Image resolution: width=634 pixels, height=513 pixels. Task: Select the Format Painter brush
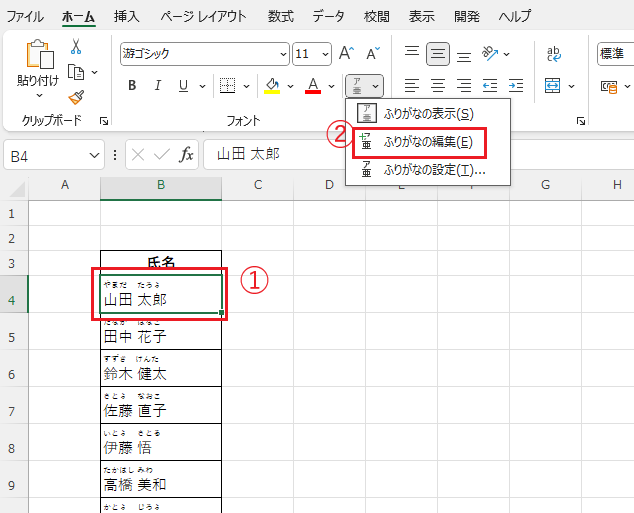[x=76, y=97]
